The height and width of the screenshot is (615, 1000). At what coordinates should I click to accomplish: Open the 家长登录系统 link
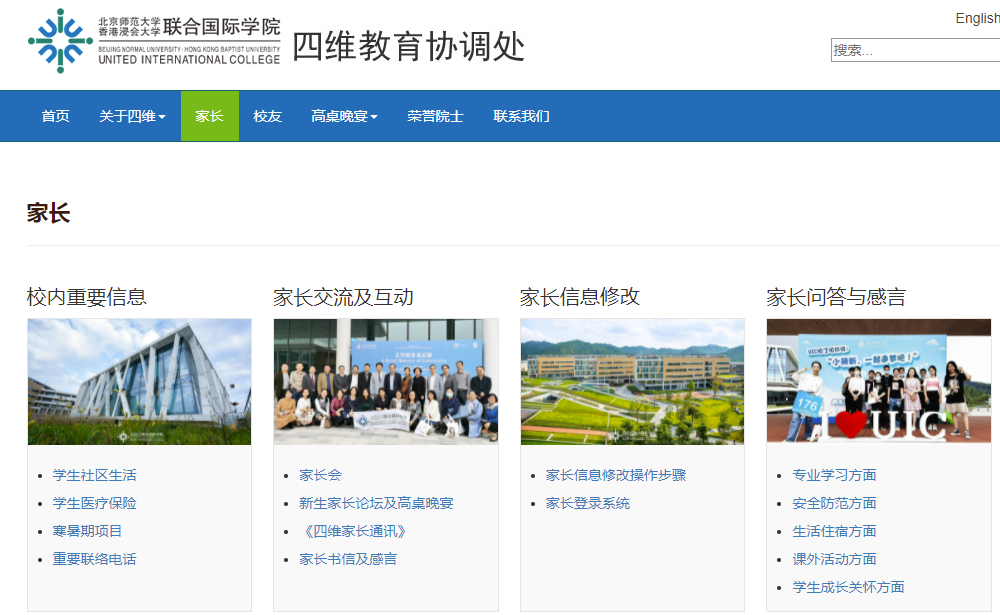click(x=588, y=503)
